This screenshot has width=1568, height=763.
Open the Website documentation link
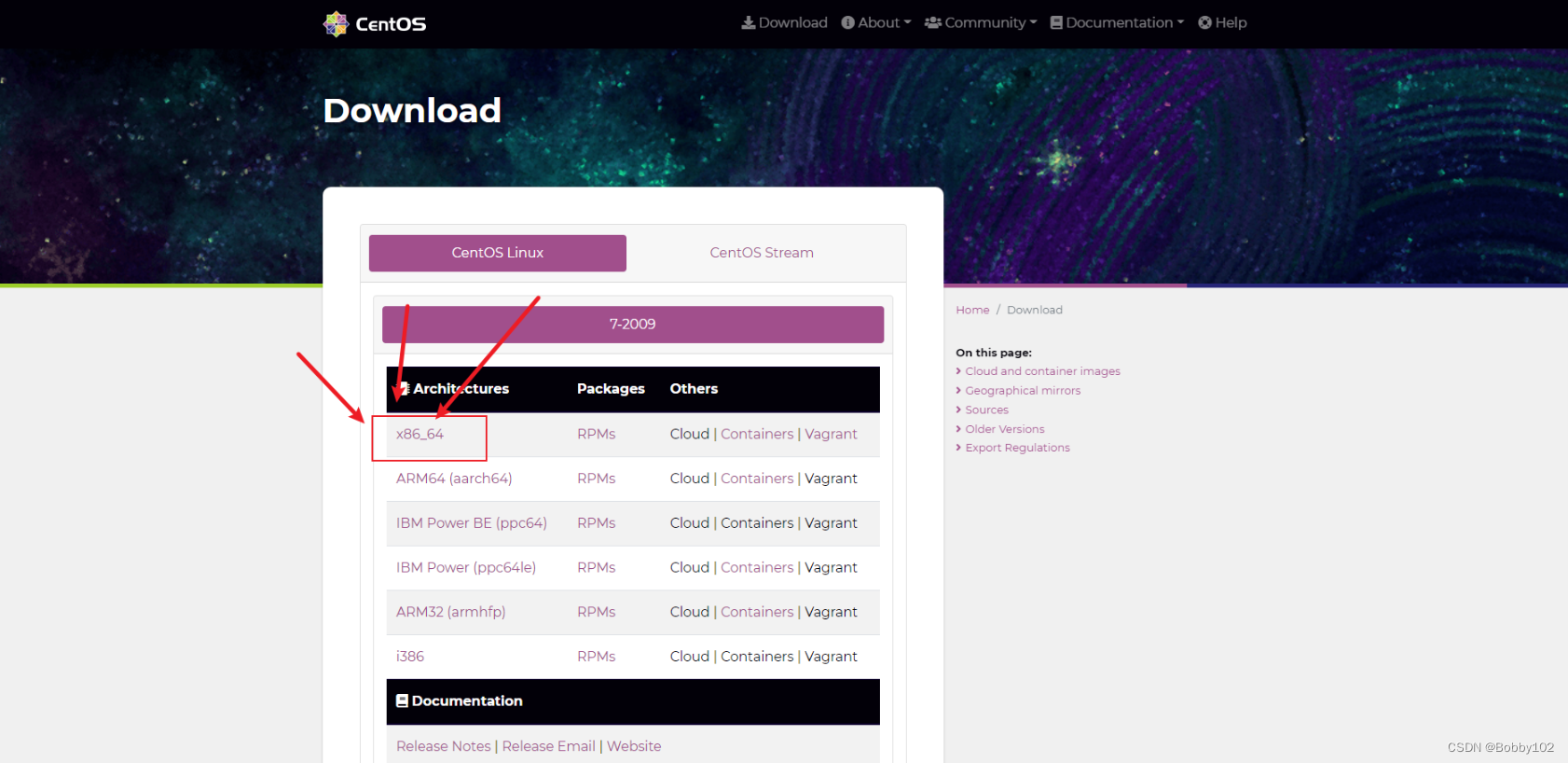coord(634,746)
